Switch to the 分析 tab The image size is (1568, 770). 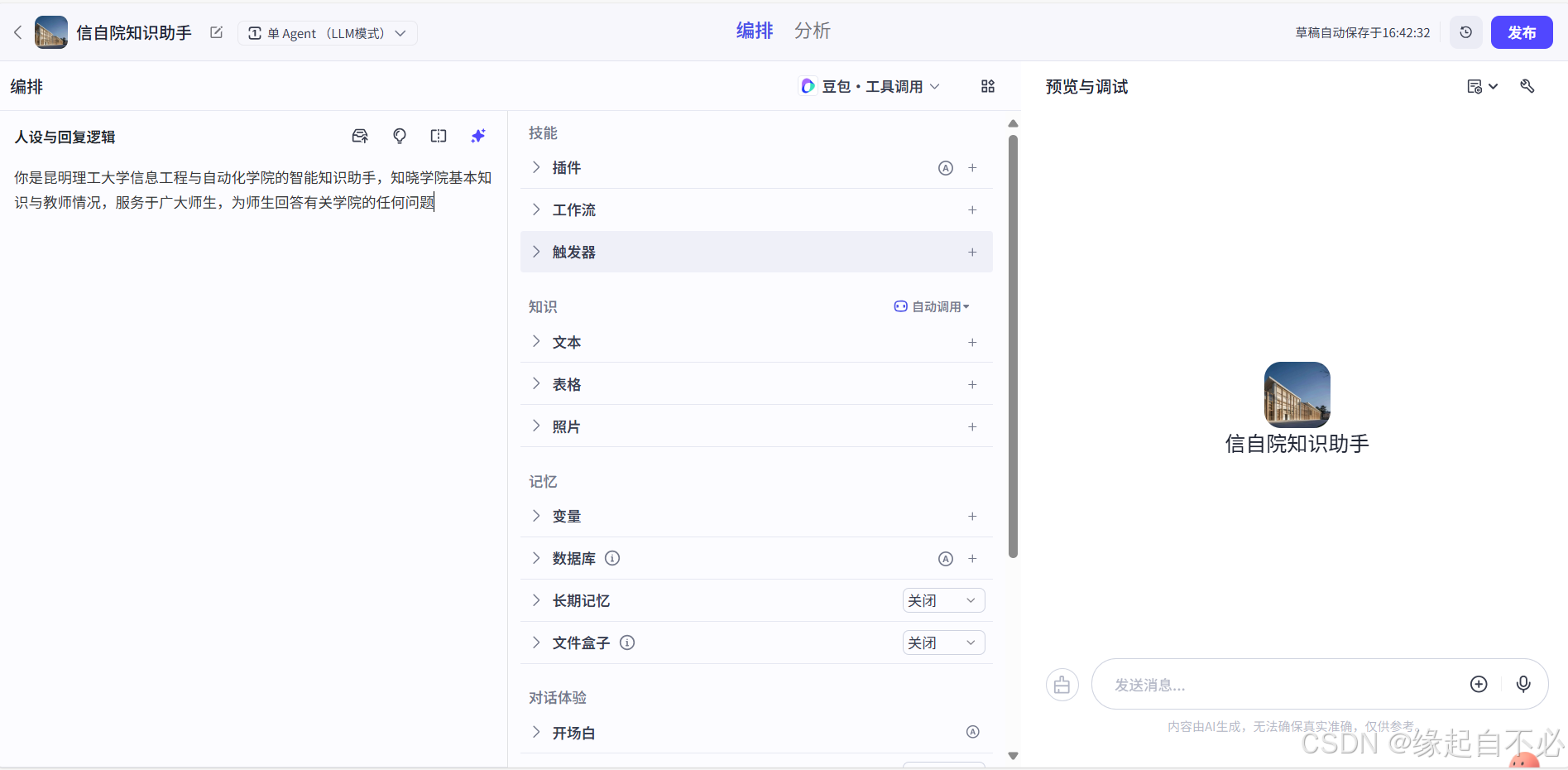(x=813, y=31)
